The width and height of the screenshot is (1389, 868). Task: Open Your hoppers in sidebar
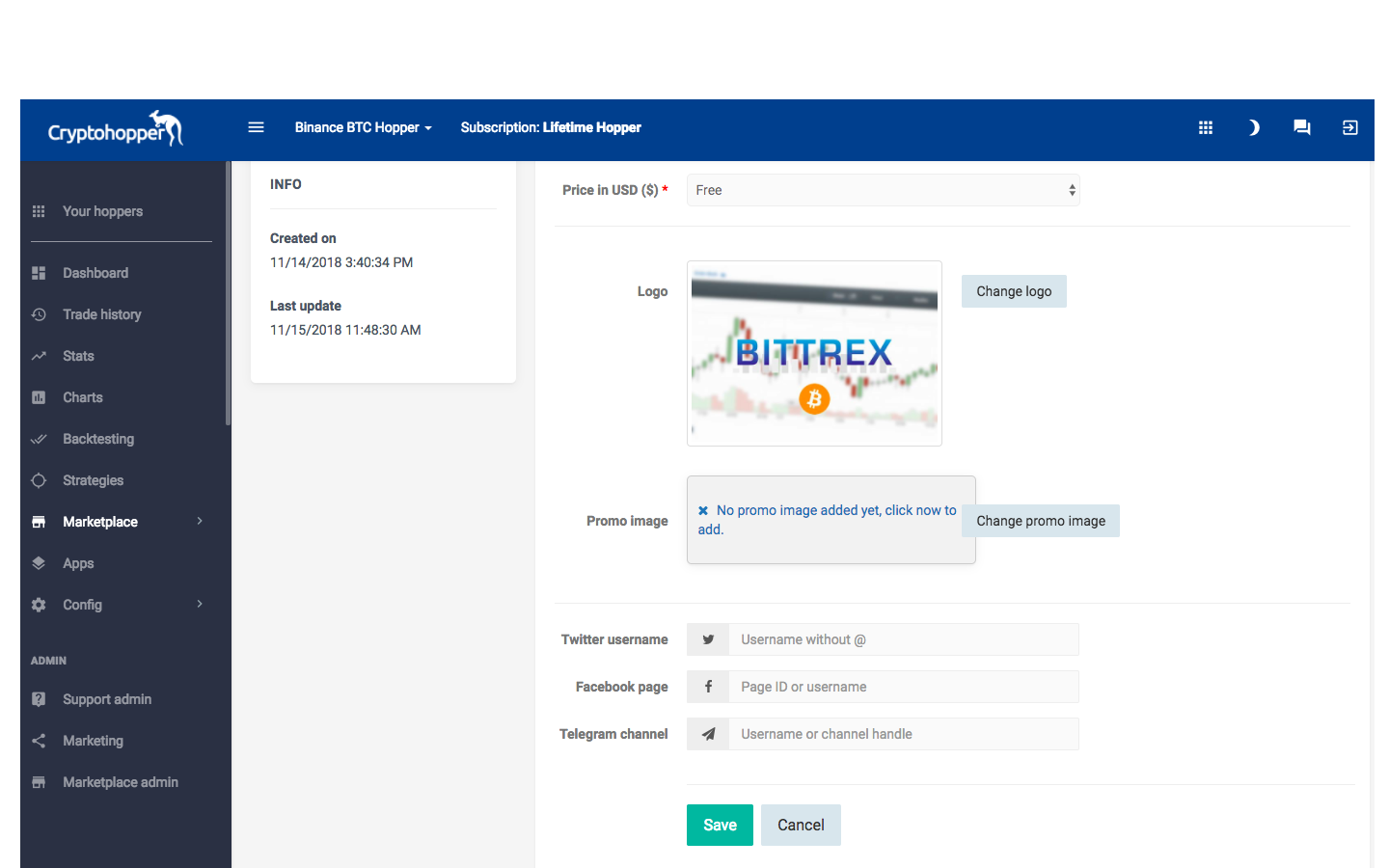(102, 211)
